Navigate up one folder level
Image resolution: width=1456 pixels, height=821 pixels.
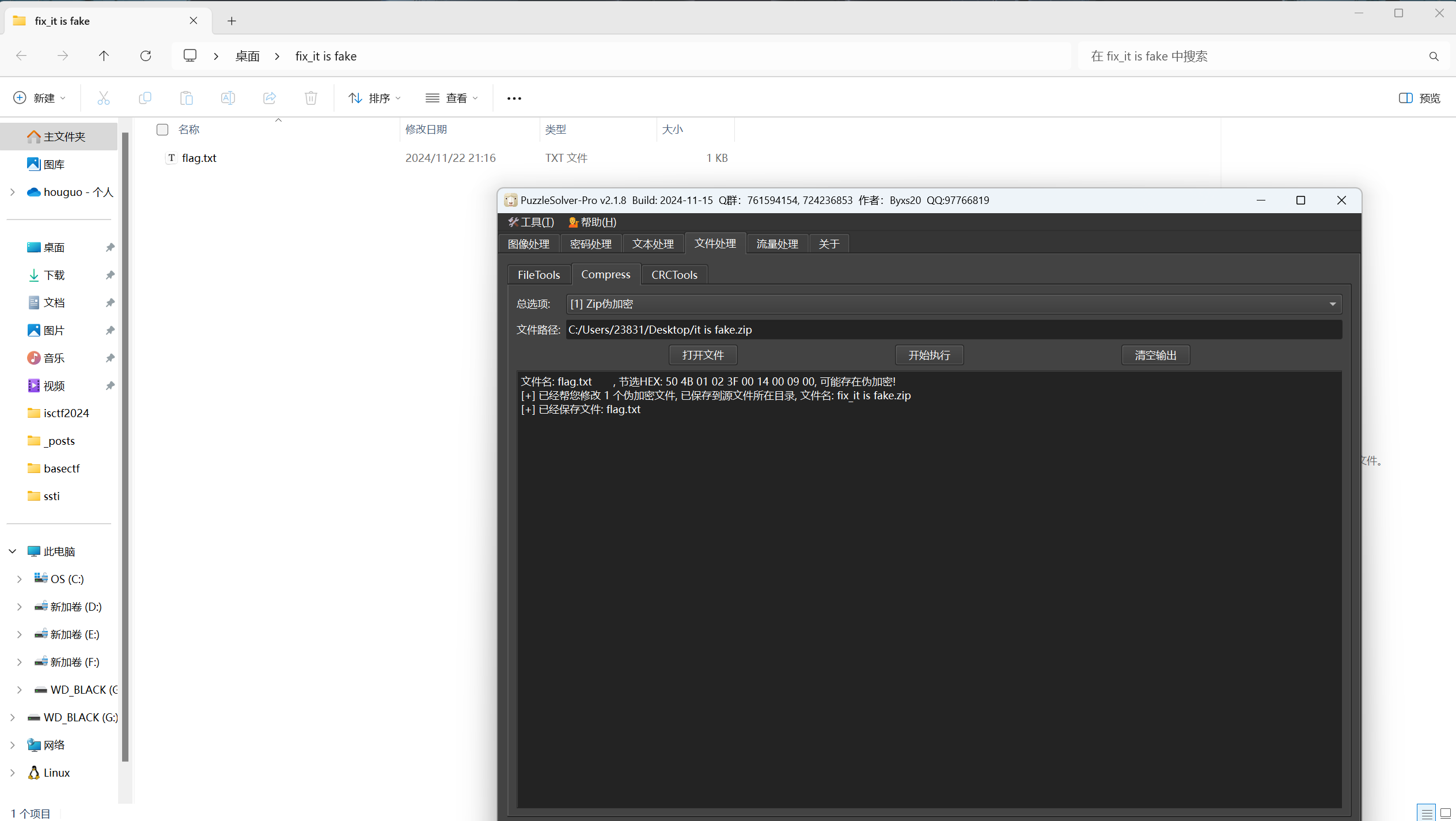pos(104,56)
